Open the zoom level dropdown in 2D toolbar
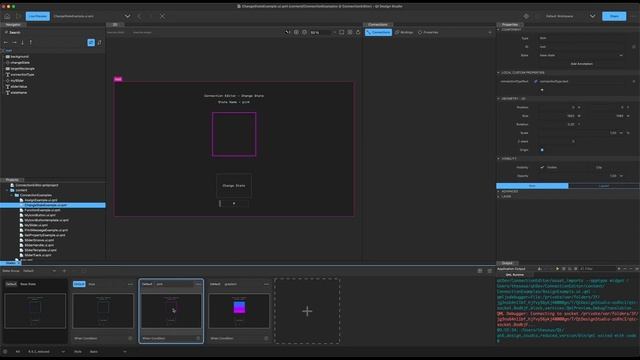Viewport: 640px width, 360px height. pos(323,32)
